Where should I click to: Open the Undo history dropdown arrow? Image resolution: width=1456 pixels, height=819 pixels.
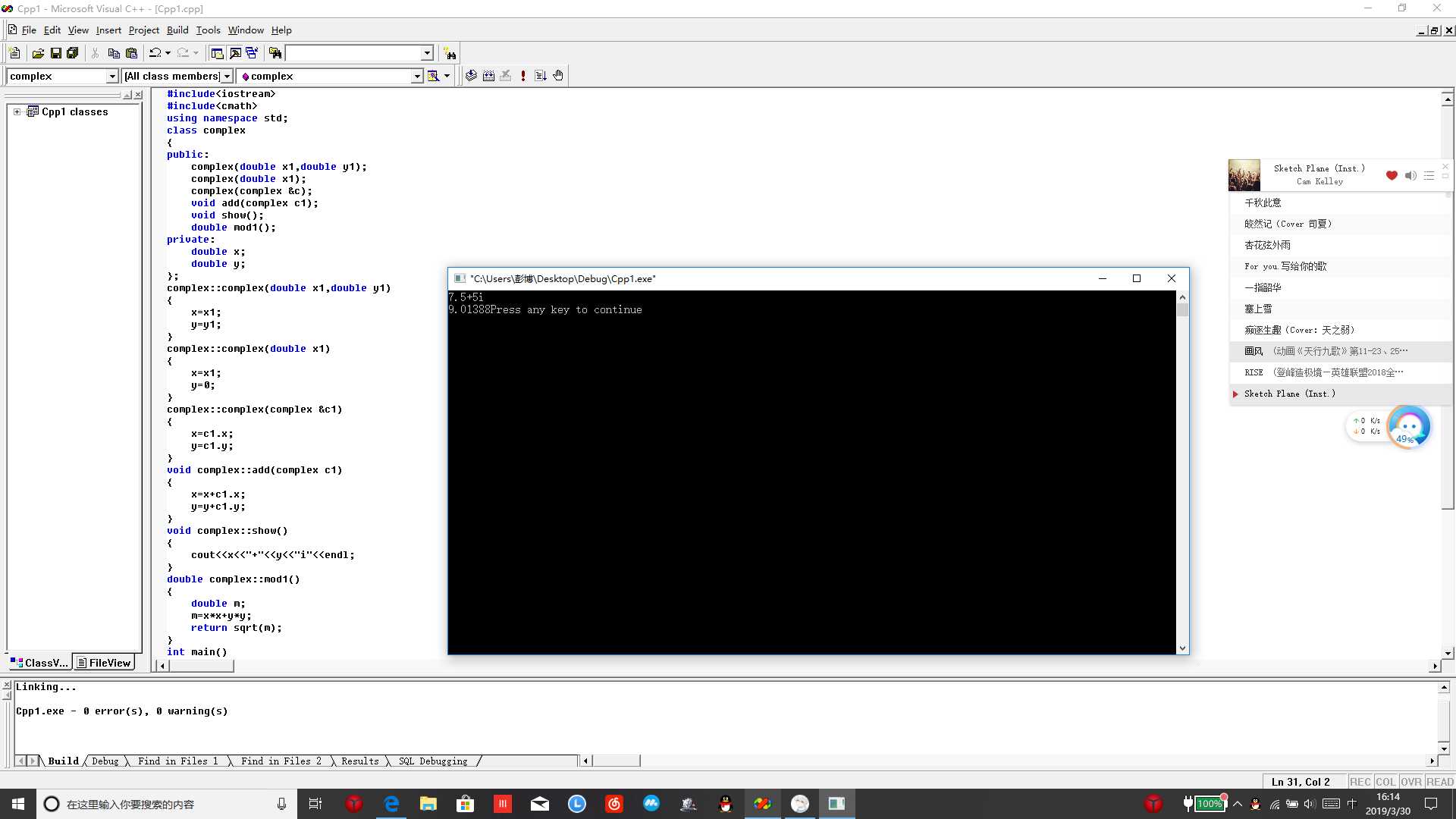click(x=168, y=53)
